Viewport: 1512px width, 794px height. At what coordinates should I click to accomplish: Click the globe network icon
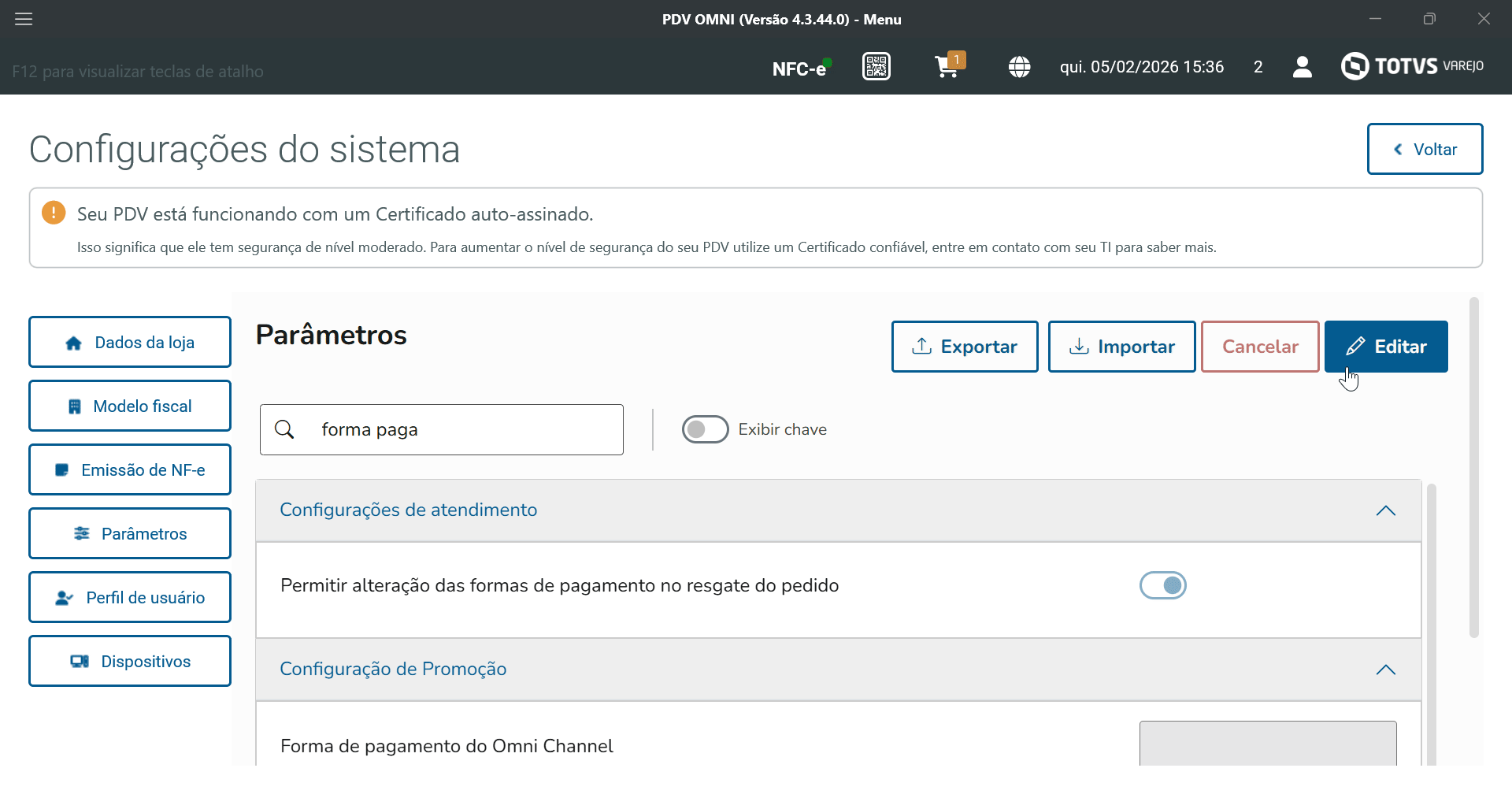click(1019, 67)
